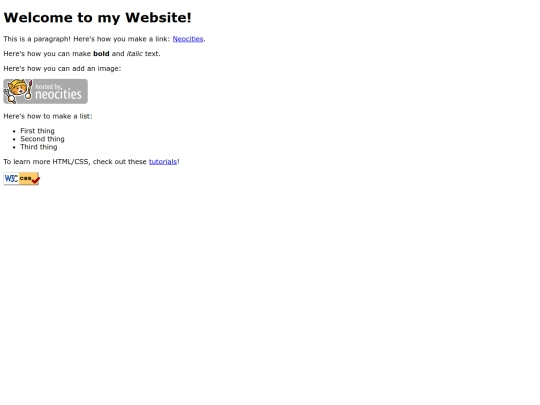540x405 pixels.
Task: Click the 'To learn more HTML/CSS' sentence
Action: [x=91, y=162]
